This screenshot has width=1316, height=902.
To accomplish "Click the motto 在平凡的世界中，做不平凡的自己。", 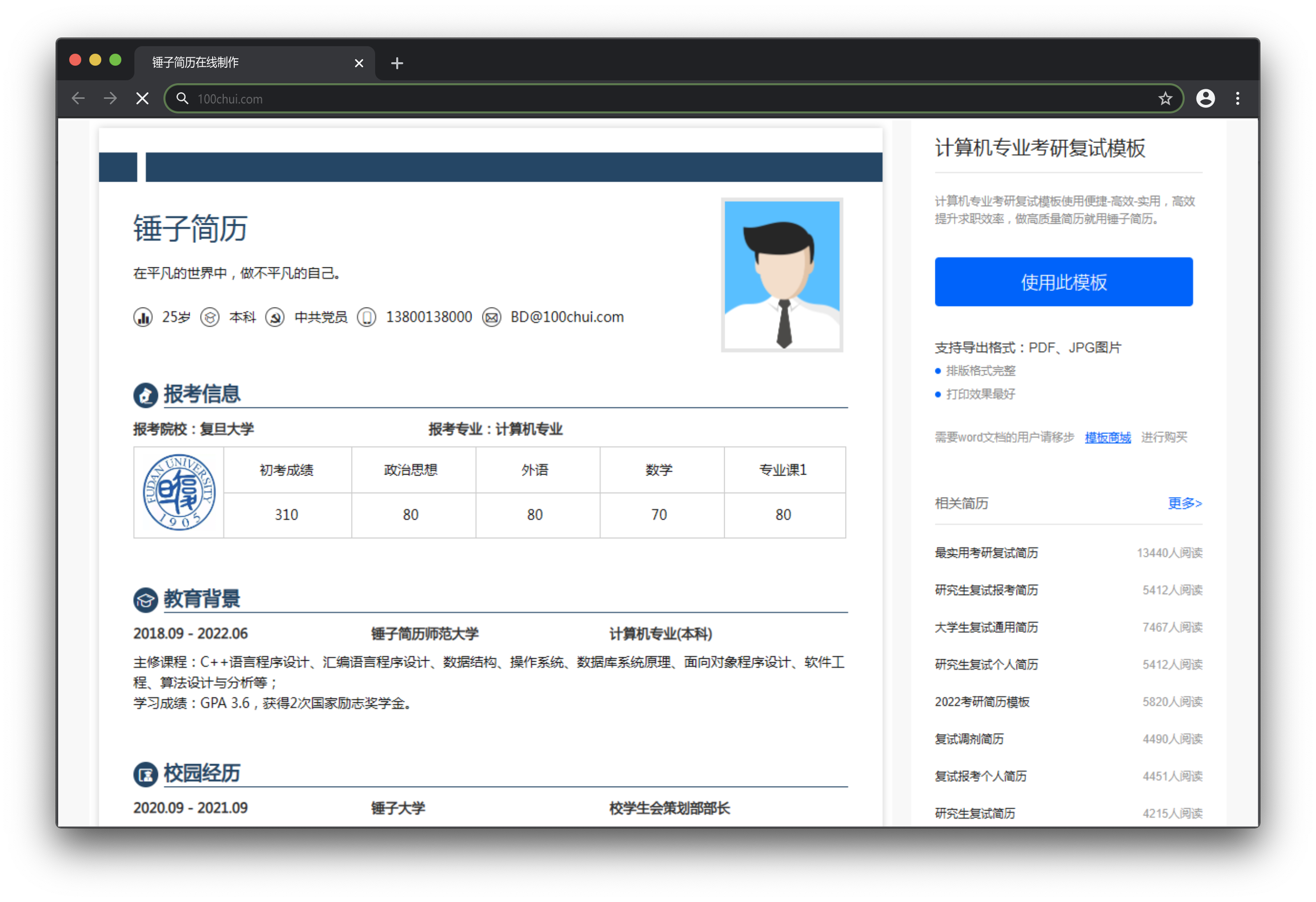I will [237, 273].
